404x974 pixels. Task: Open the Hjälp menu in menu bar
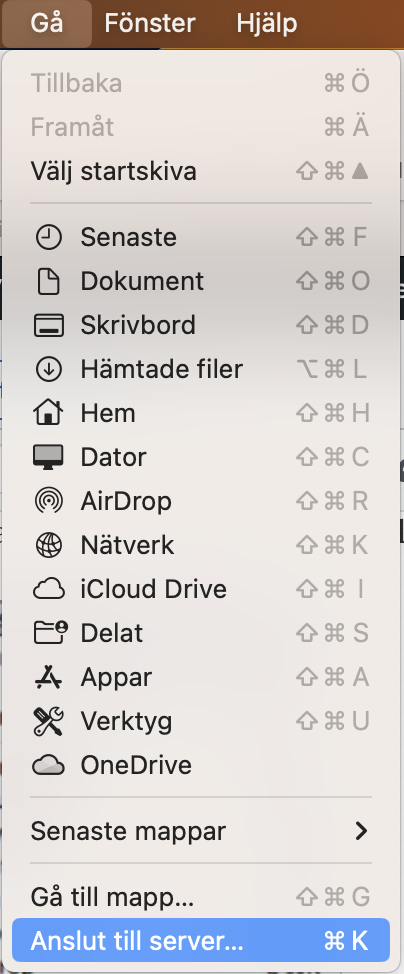point(267,24)
